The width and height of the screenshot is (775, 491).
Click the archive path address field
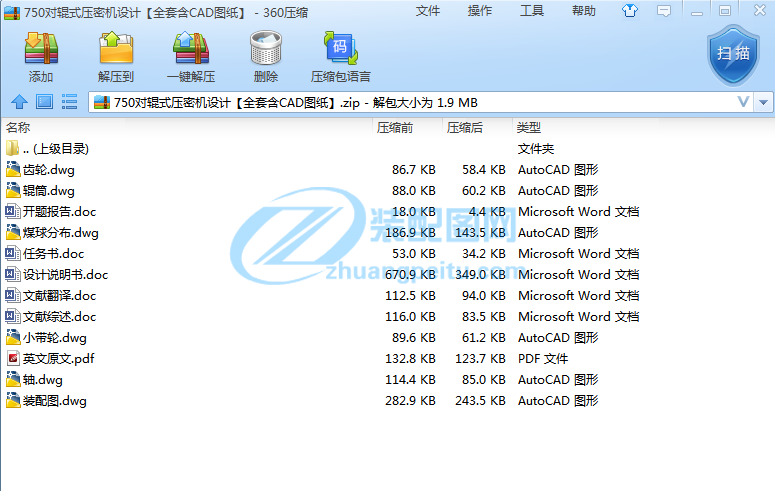pyautogui.click(x=400, y=102)
